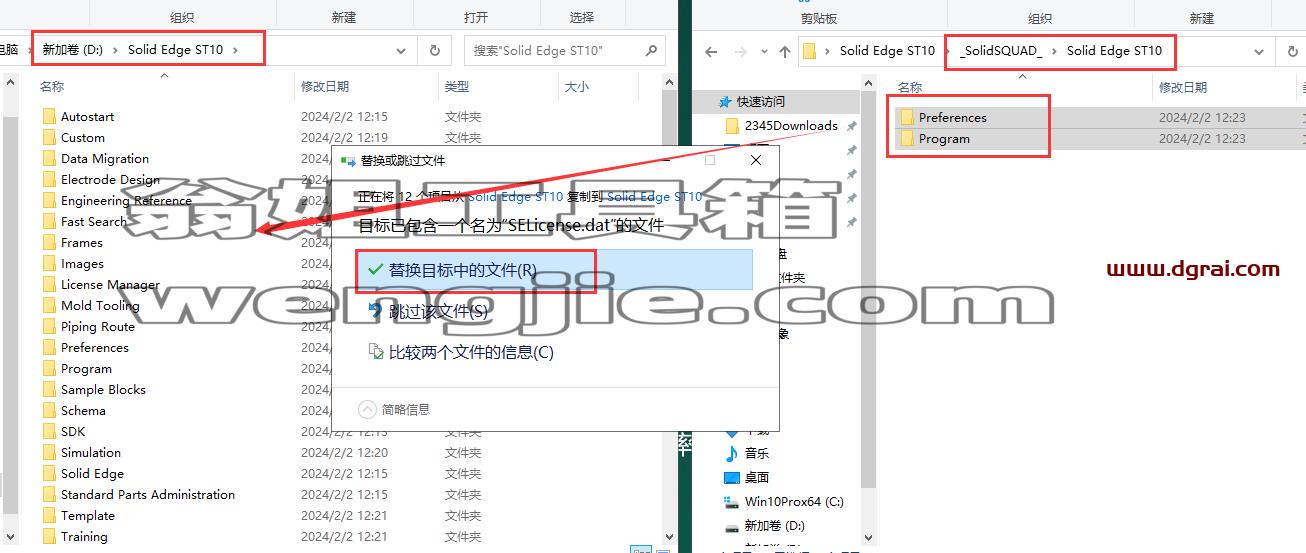
Task: Open 桌面 in navigation pane
Action: pos(757,478)
